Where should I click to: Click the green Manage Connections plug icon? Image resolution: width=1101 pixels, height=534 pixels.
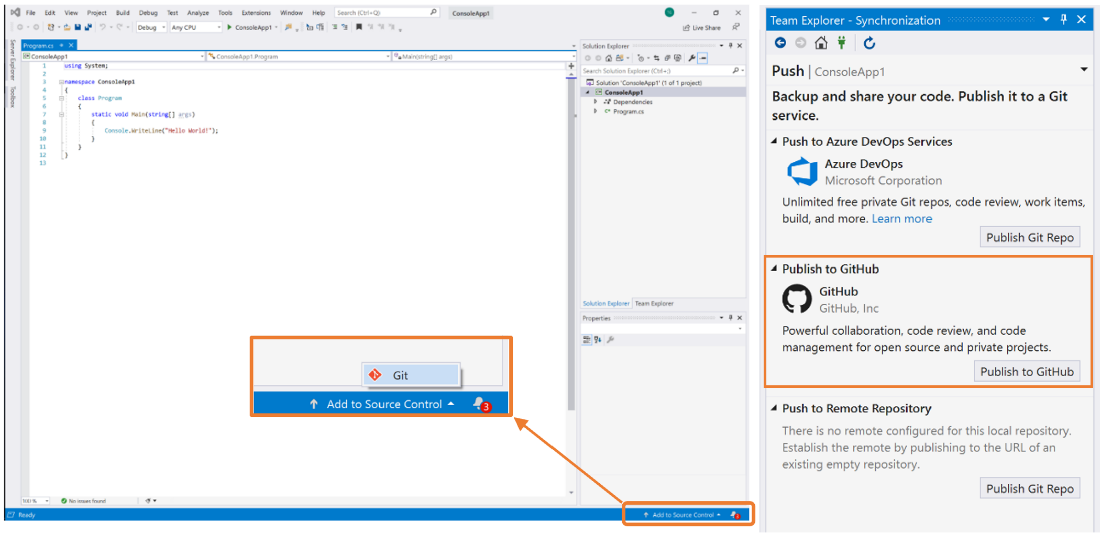pos(841,44)
